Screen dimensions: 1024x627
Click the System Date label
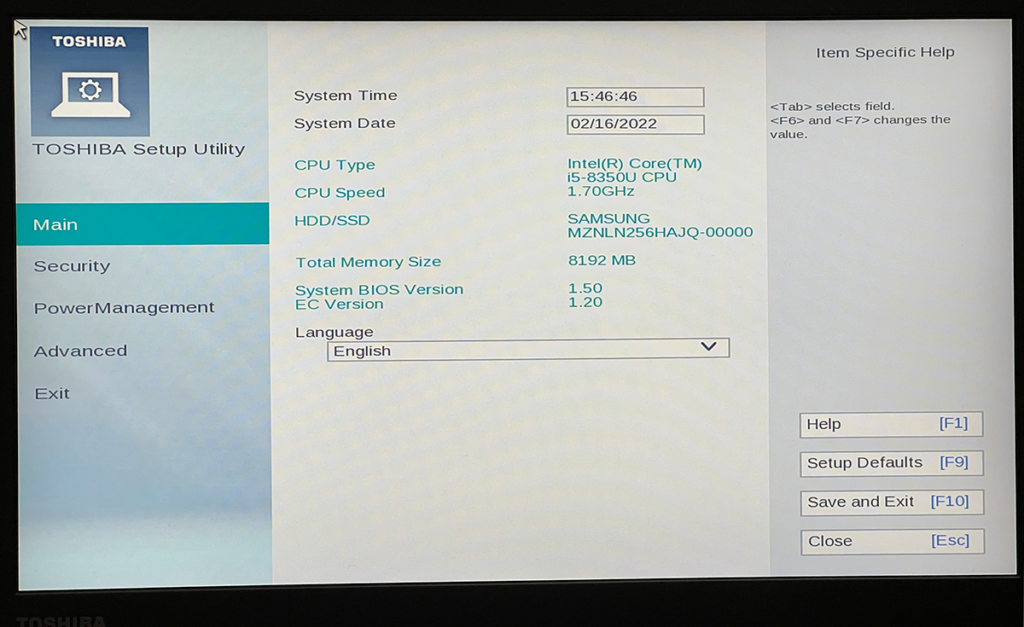344,123
